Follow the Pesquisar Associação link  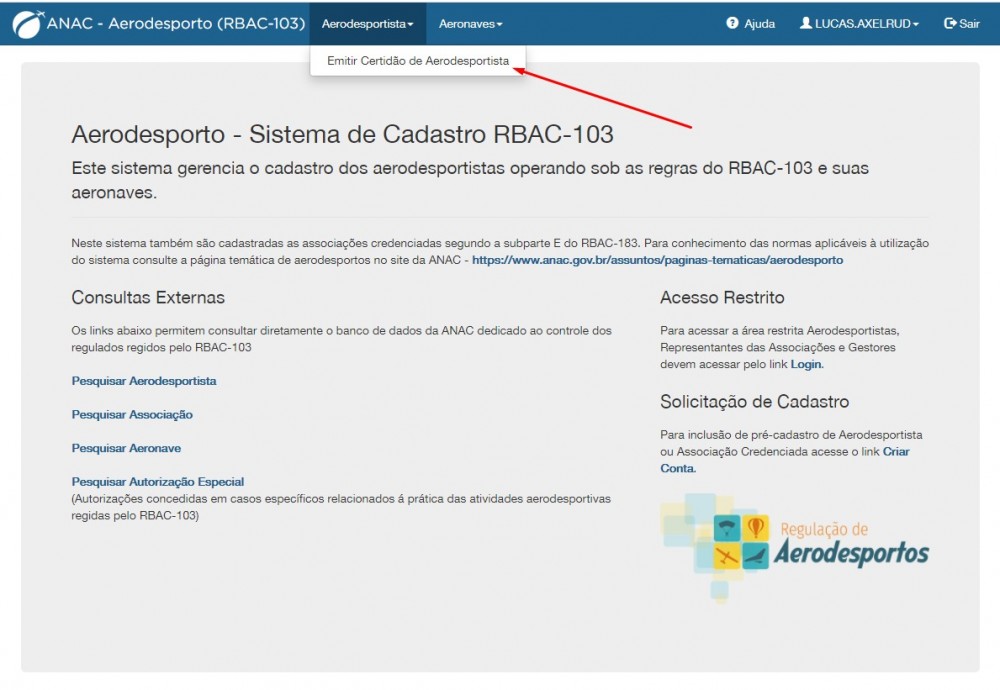(x=132, y=415)
